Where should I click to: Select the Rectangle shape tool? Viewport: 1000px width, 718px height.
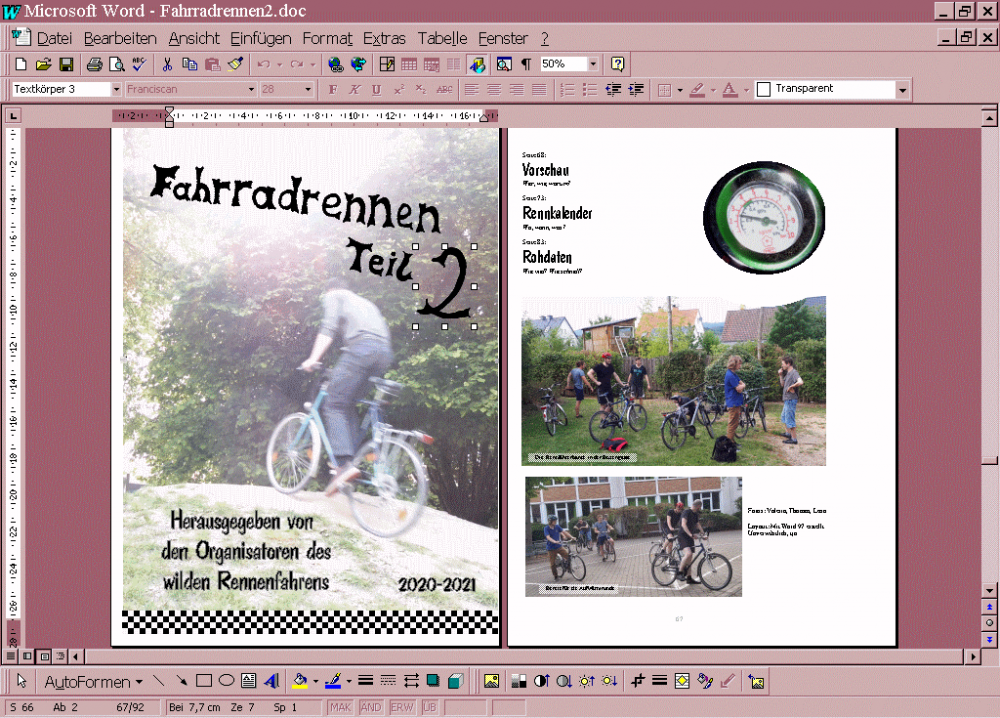pos(204,681)
